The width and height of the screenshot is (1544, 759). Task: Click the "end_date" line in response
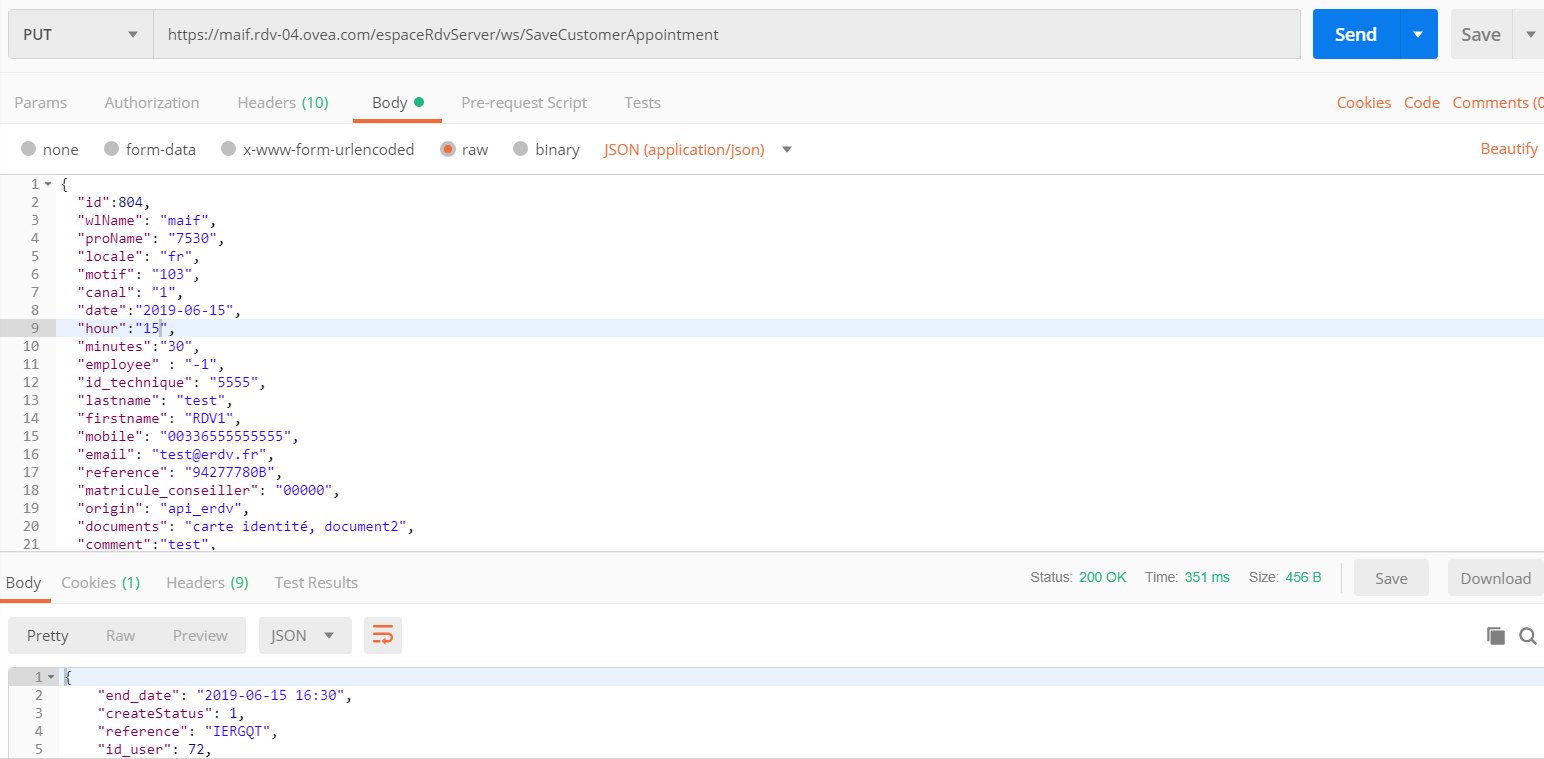pos(225,695)
